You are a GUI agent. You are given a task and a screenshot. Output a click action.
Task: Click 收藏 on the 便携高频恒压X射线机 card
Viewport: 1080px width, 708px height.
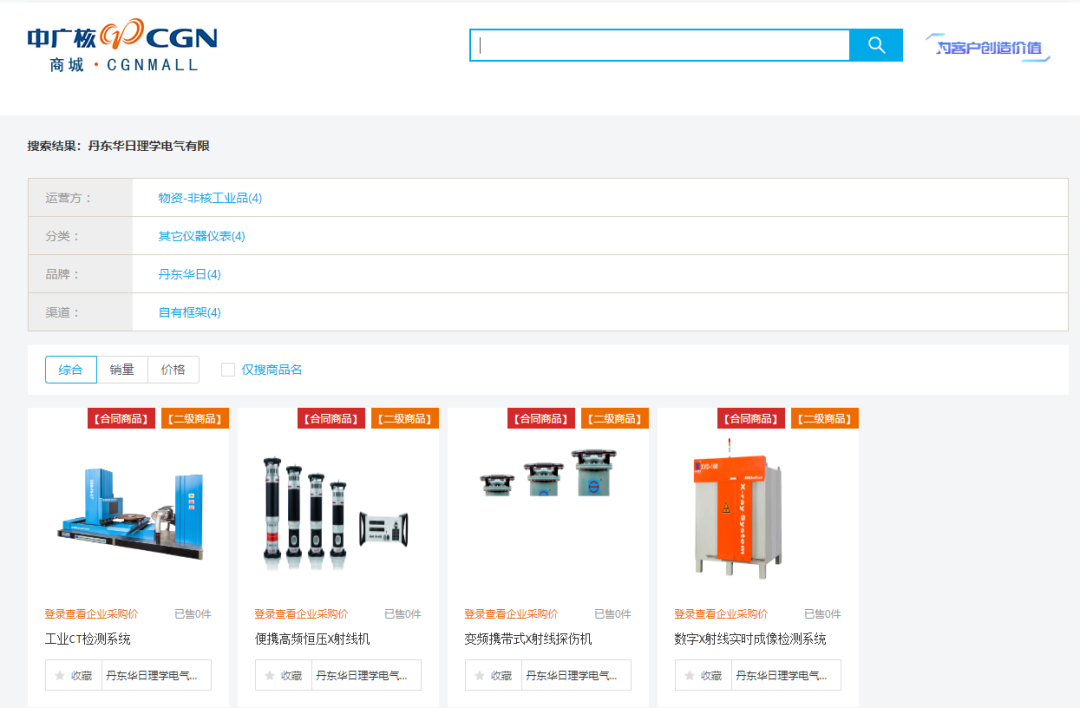tap(284, 676)
